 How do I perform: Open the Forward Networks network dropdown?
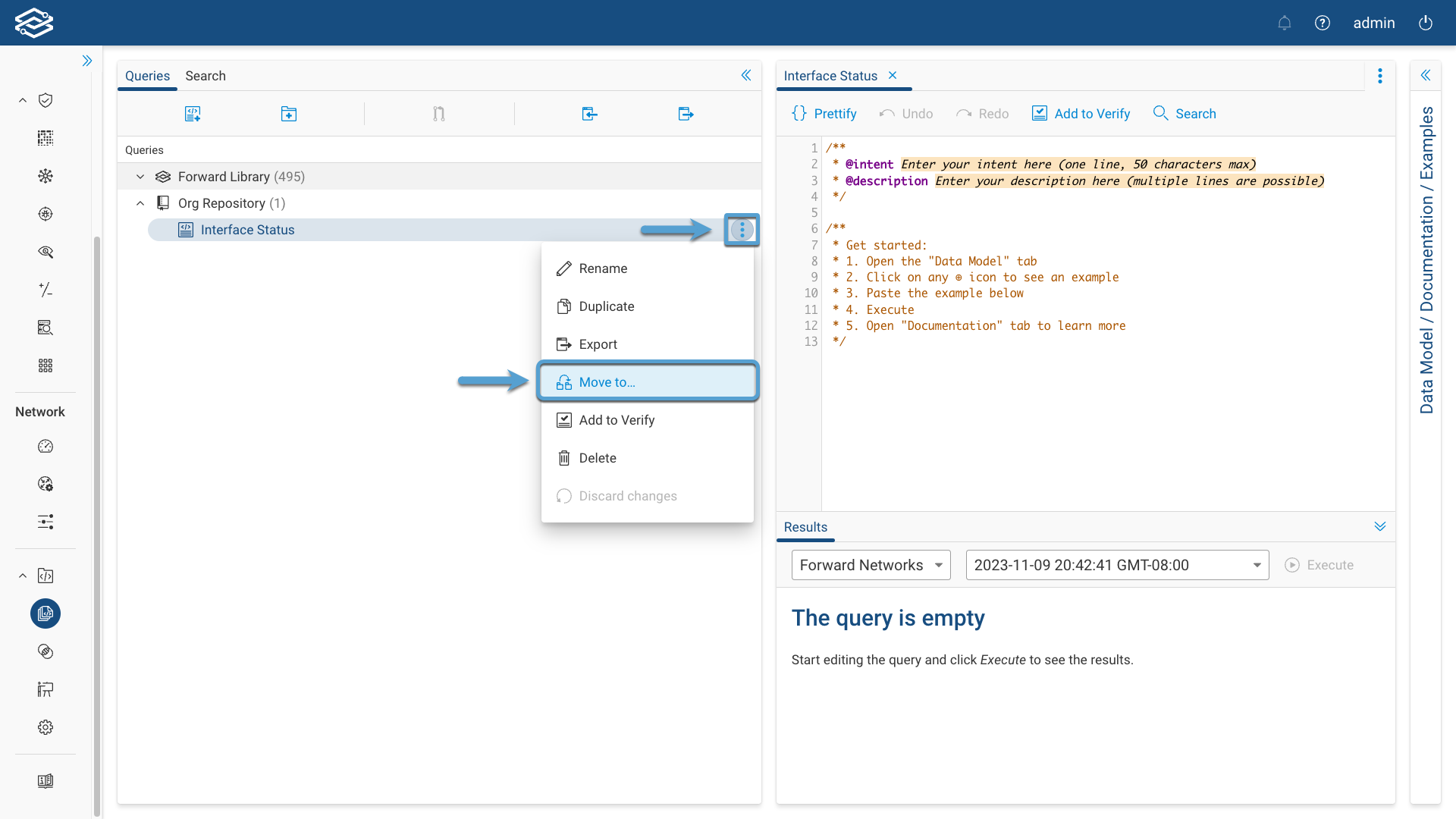click(x=871, y=565)
